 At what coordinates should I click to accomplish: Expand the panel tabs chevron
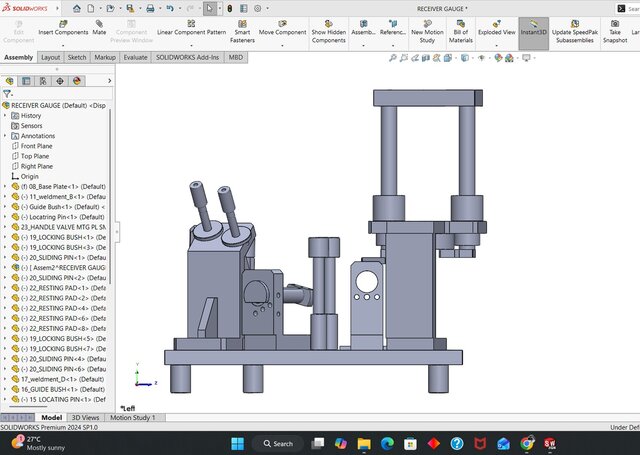109,81
